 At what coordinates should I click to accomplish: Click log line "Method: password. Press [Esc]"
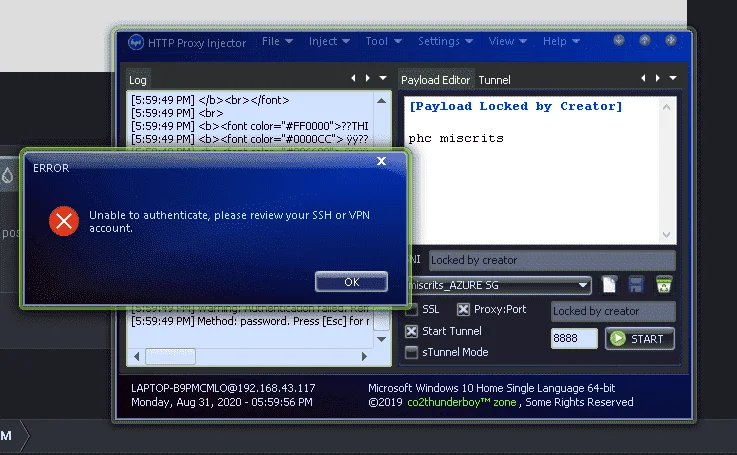click(250, 322)
